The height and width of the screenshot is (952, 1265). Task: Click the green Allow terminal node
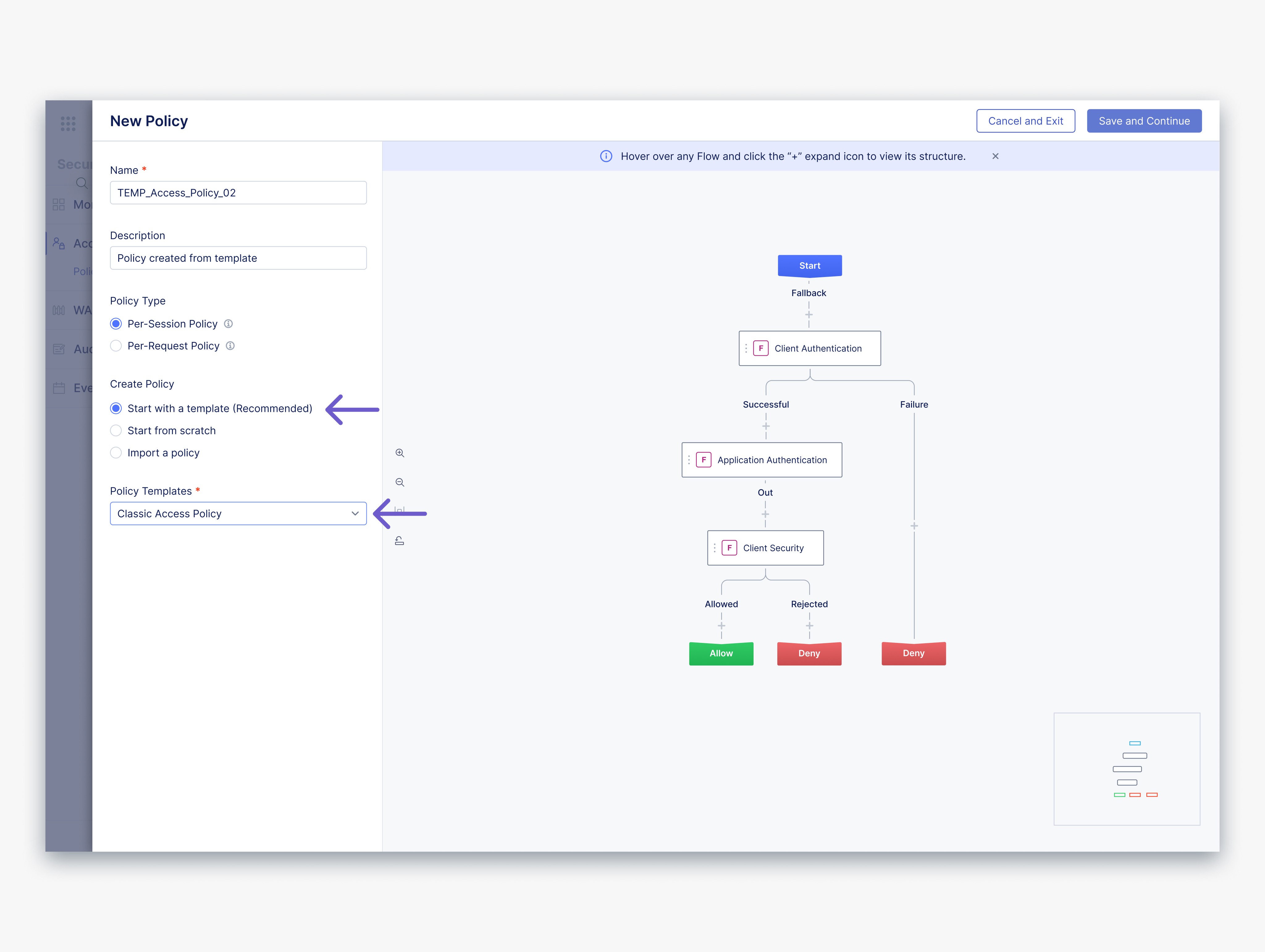721,653
